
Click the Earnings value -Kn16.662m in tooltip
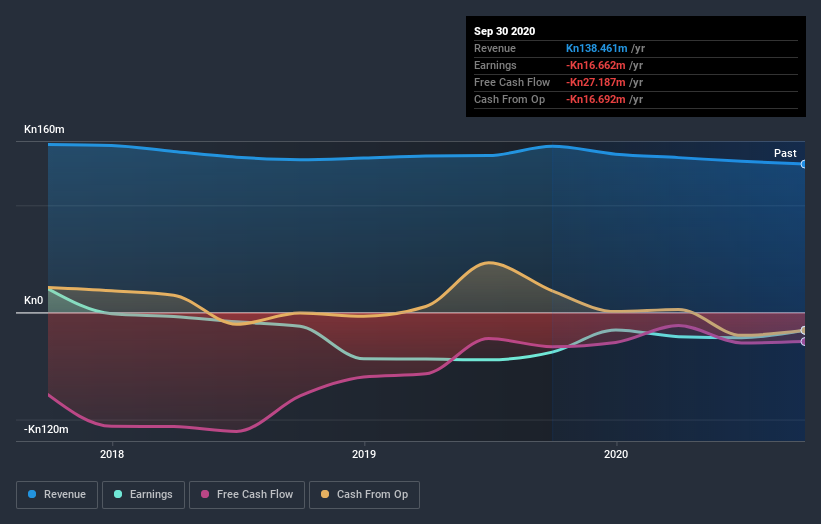595,65
